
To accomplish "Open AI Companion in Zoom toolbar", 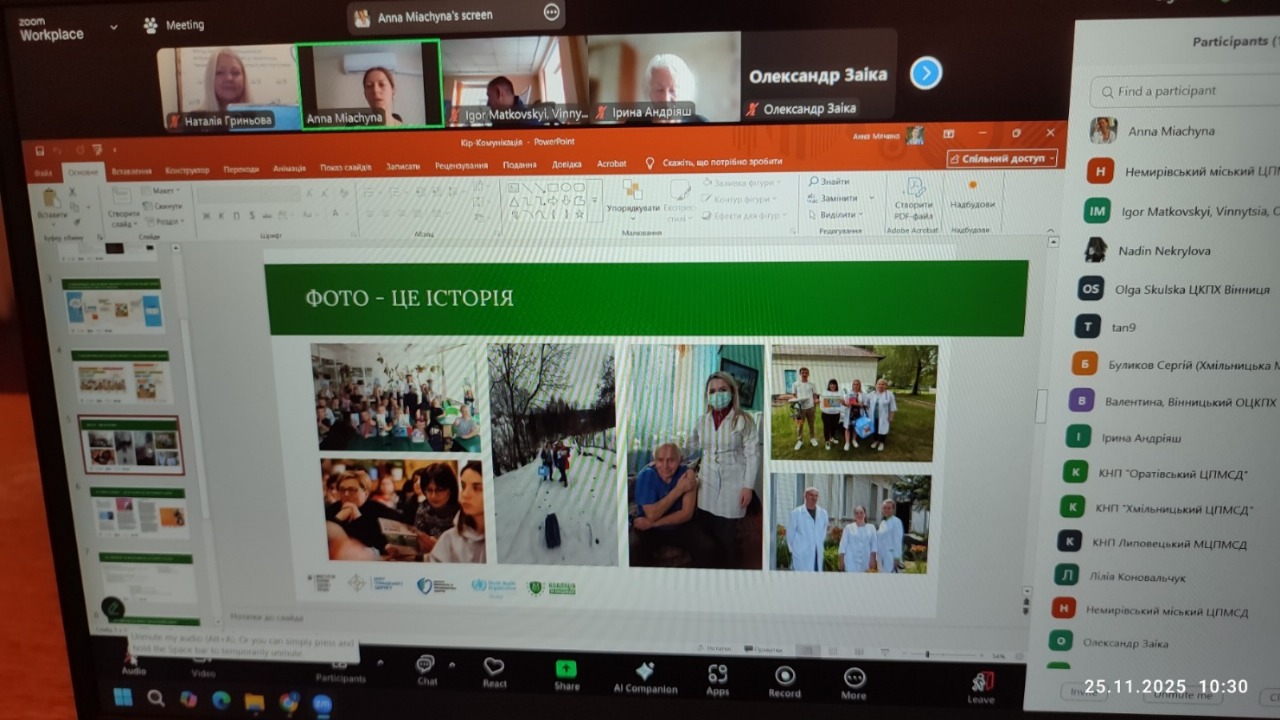I will click(x=645, y=673).
